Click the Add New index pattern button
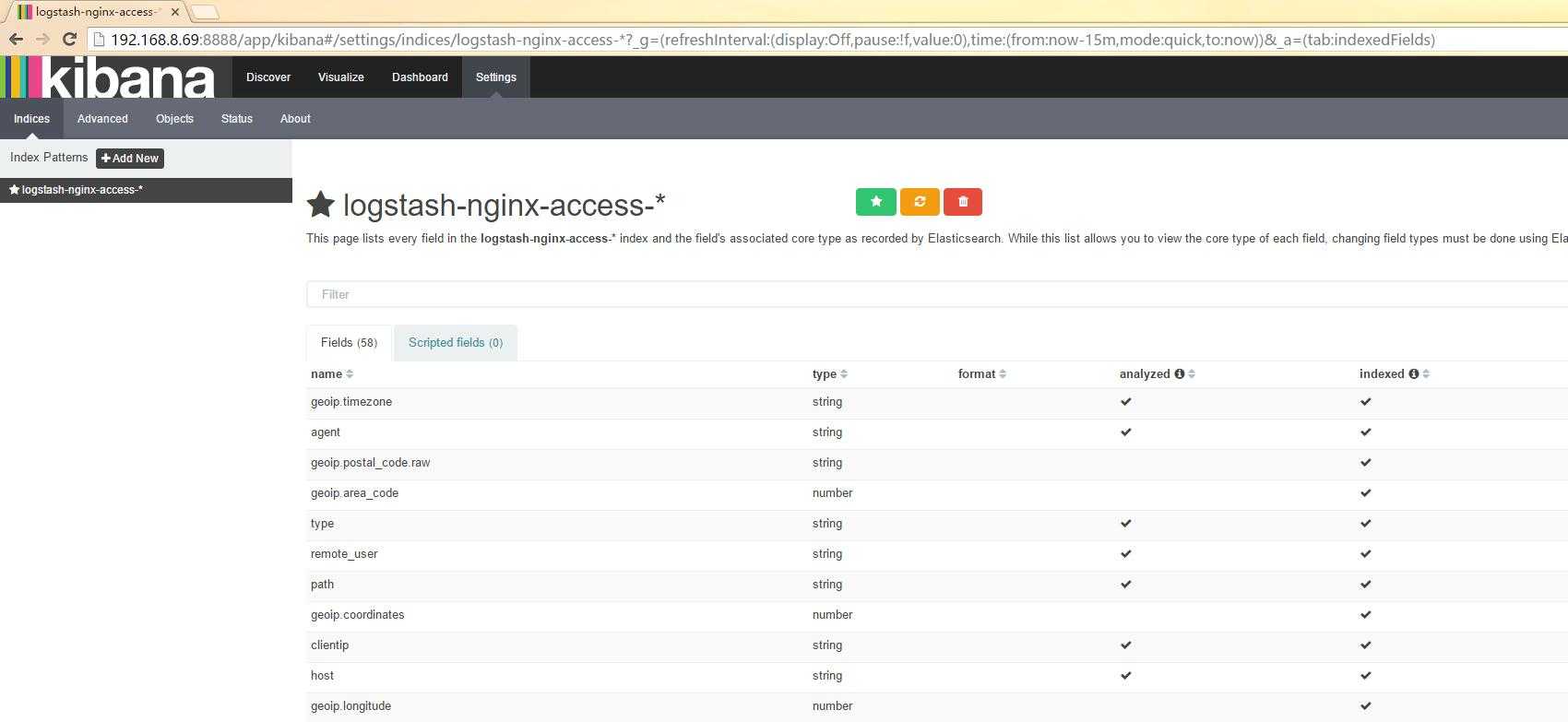The height and width of the screenshot is (722, 1568). coord(130,159)
